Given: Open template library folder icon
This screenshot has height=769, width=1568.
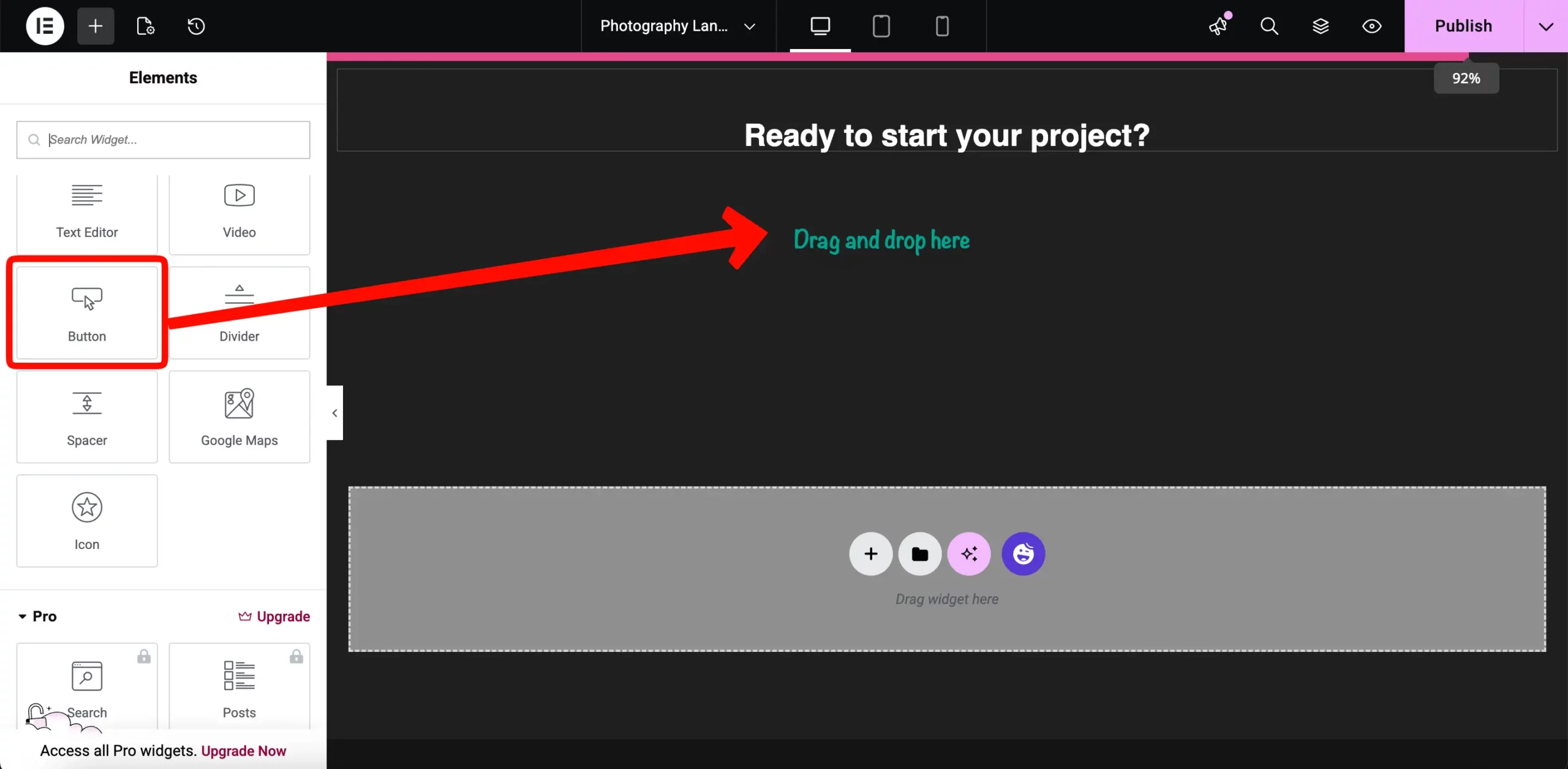Looking at the screenshot, I should pos(919,554).
